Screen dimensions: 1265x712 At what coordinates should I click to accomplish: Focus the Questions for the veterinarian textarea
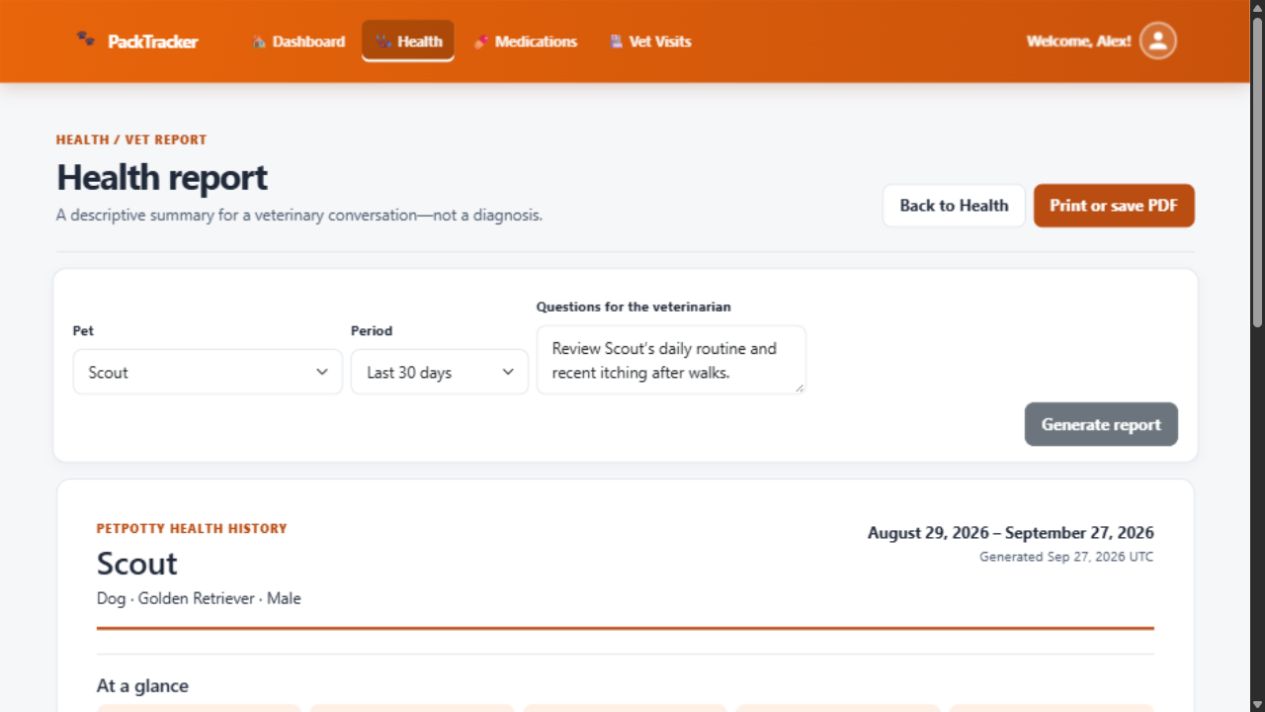coord(671,360)
